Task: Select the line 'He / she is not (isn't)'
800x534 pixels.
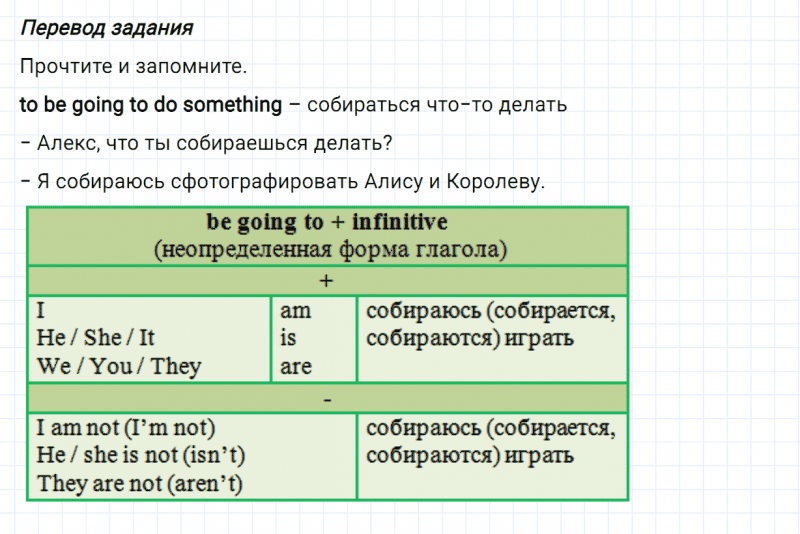Action: (141, 456)
